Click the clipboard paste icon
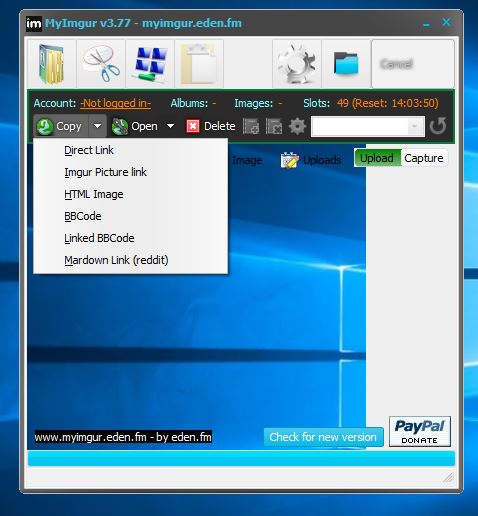 click(x=199, y=64)
